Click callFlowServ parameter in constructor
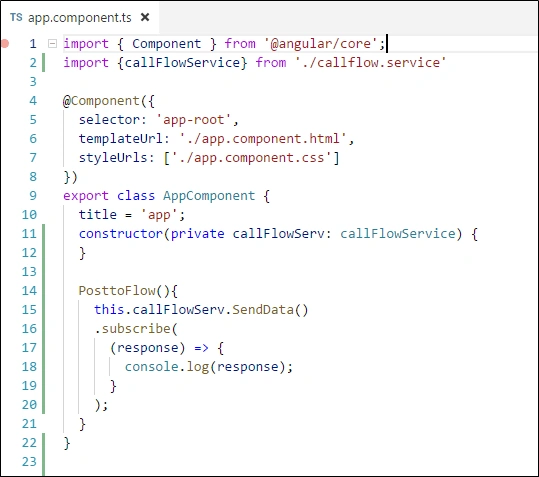The height and width of the screenshot is (477, 539). [x=278, y=234]
